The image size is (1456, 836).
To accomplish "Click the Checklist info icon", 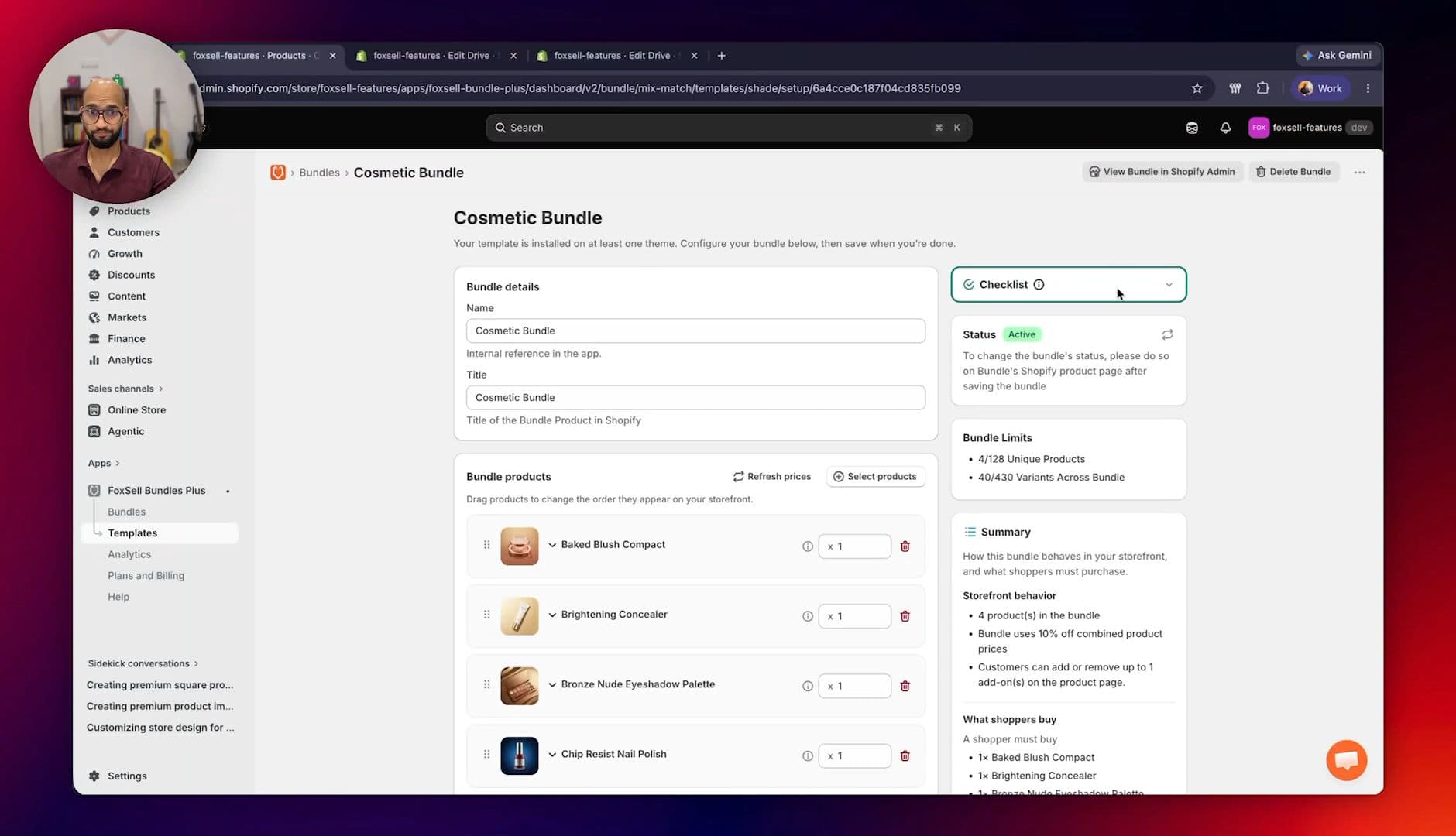I will click(1039, 285).
